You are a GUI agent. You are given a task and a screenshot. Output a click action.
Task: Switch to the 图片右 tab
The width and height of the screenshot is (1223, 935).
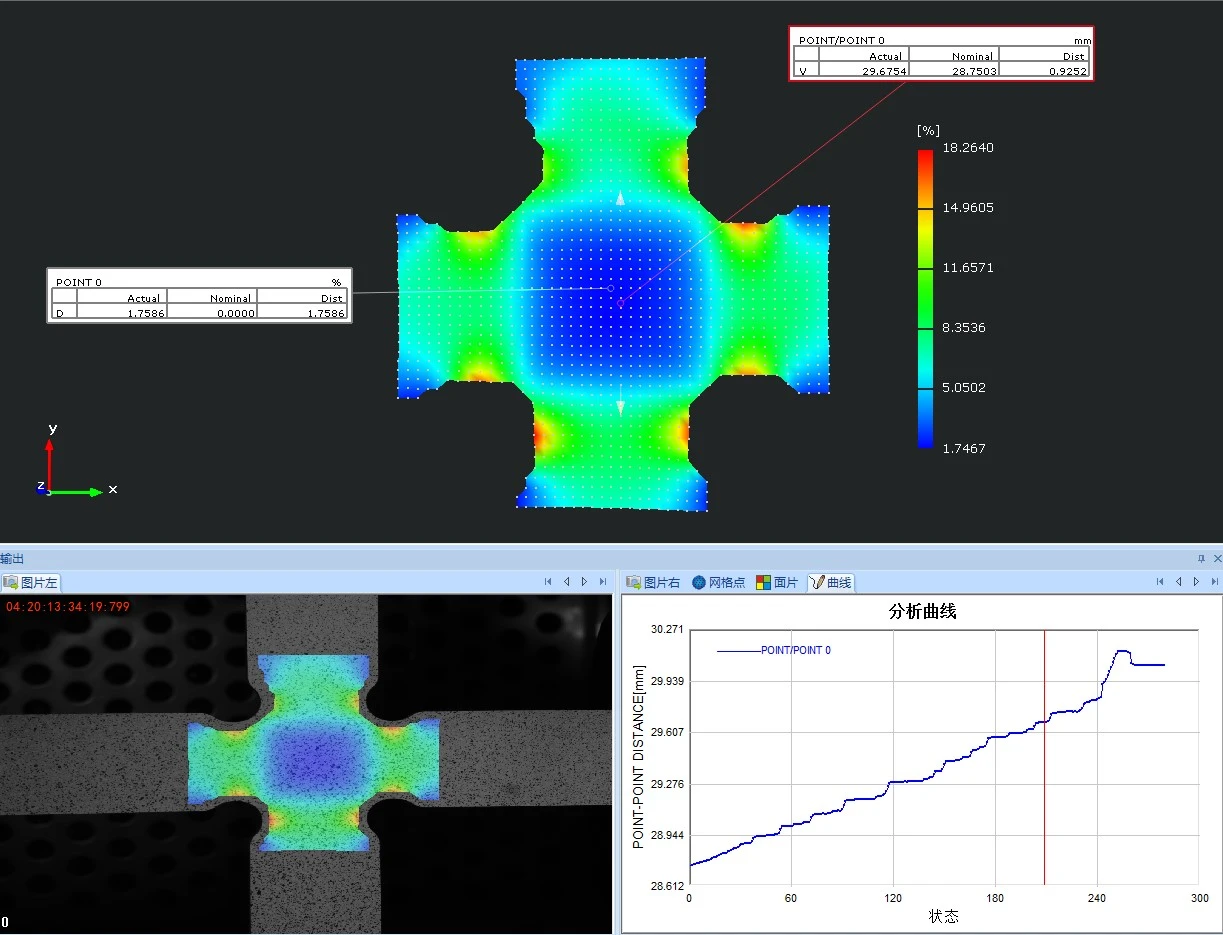(x=653, y=582)
